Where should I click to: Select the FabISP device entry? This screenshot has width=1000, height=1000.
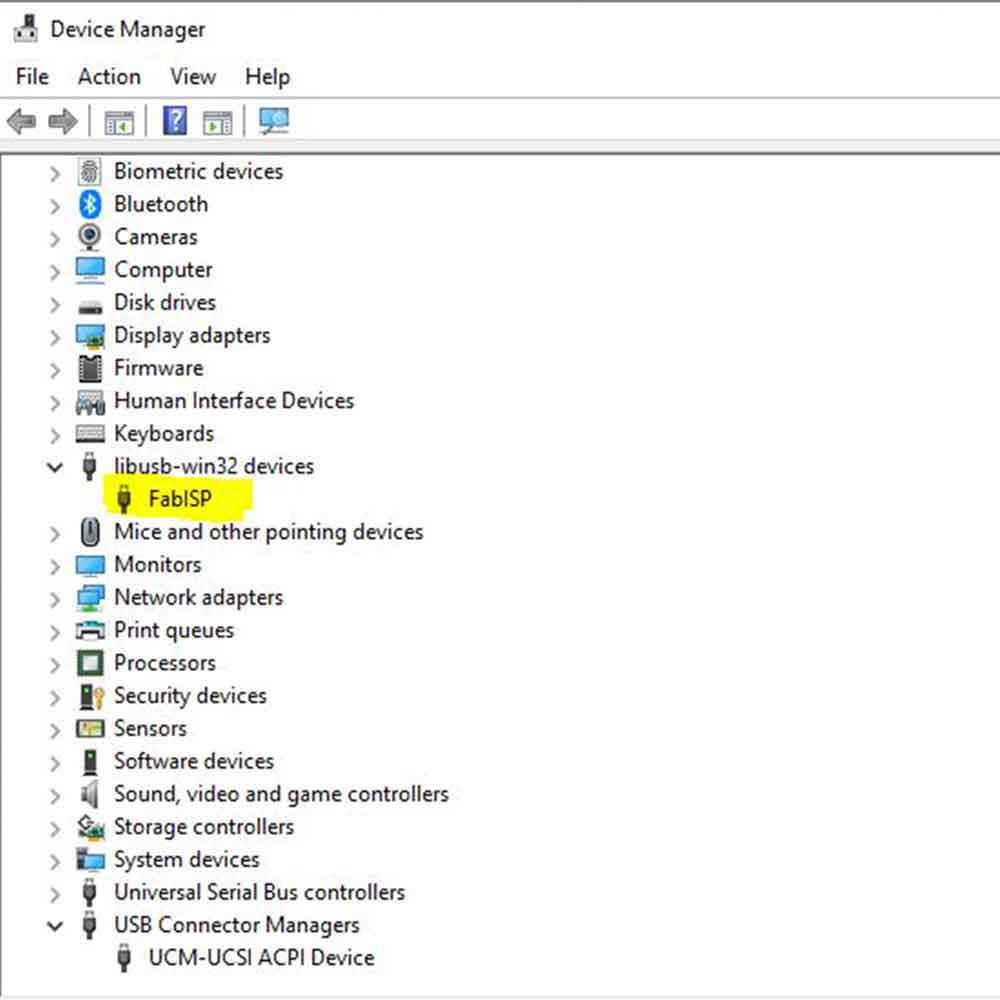[180, 499]
